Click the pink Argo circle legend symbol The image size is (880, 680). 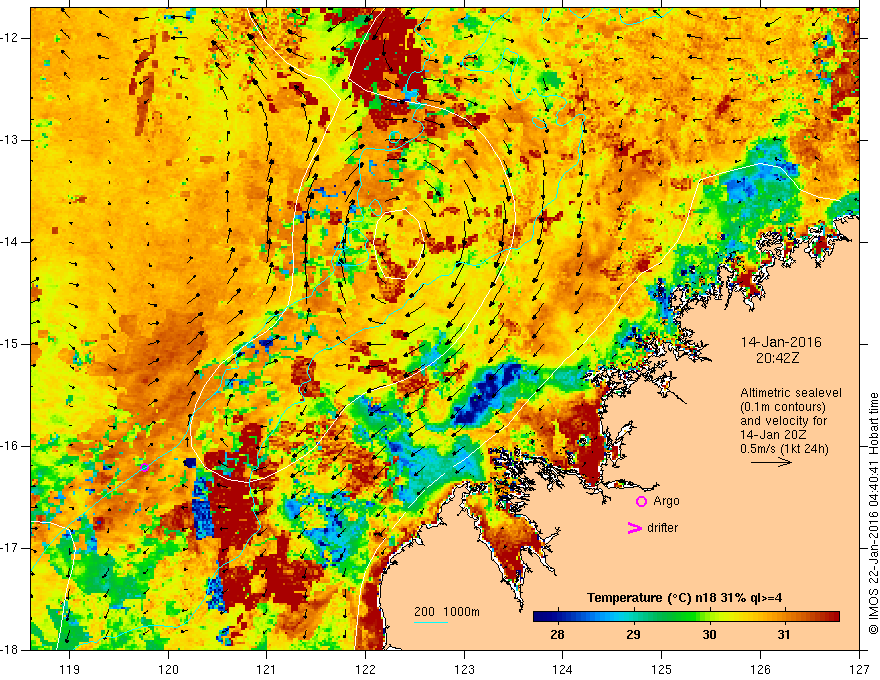pos(641,502)
